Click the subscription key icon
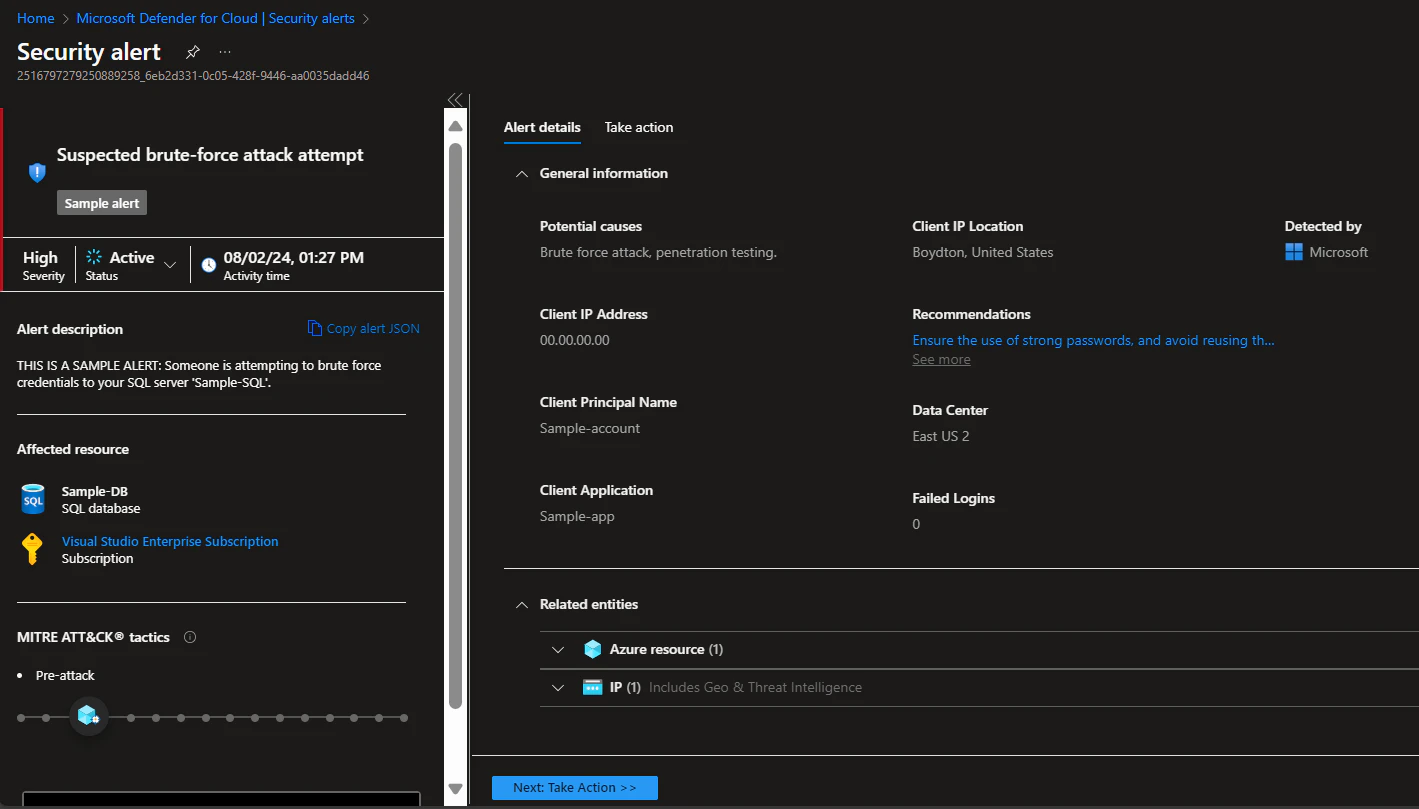This screenshot has width=1419, height=809. tap(33, 549)
